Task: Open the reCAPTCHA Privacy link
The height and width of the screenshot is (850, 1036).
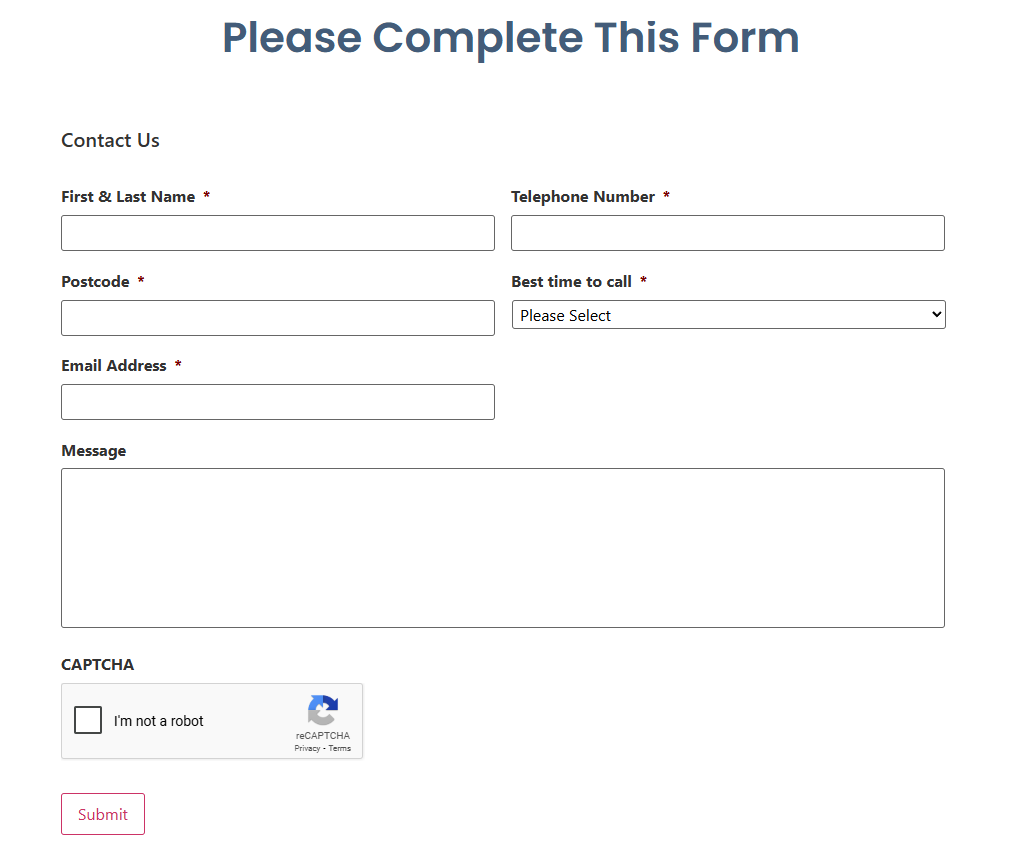Action: pos(307,748)
